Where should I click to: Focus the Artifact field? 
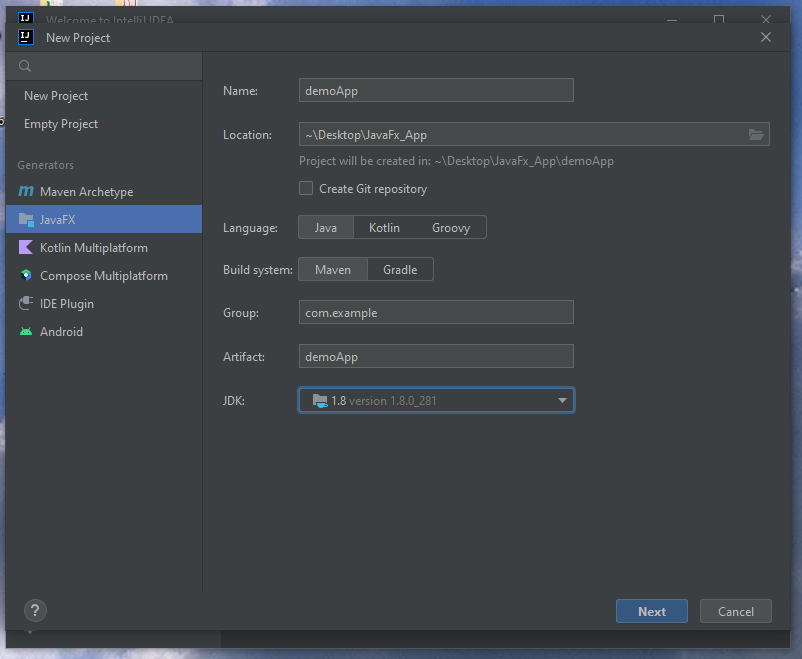pyautogui.click(x=436, y=356)
